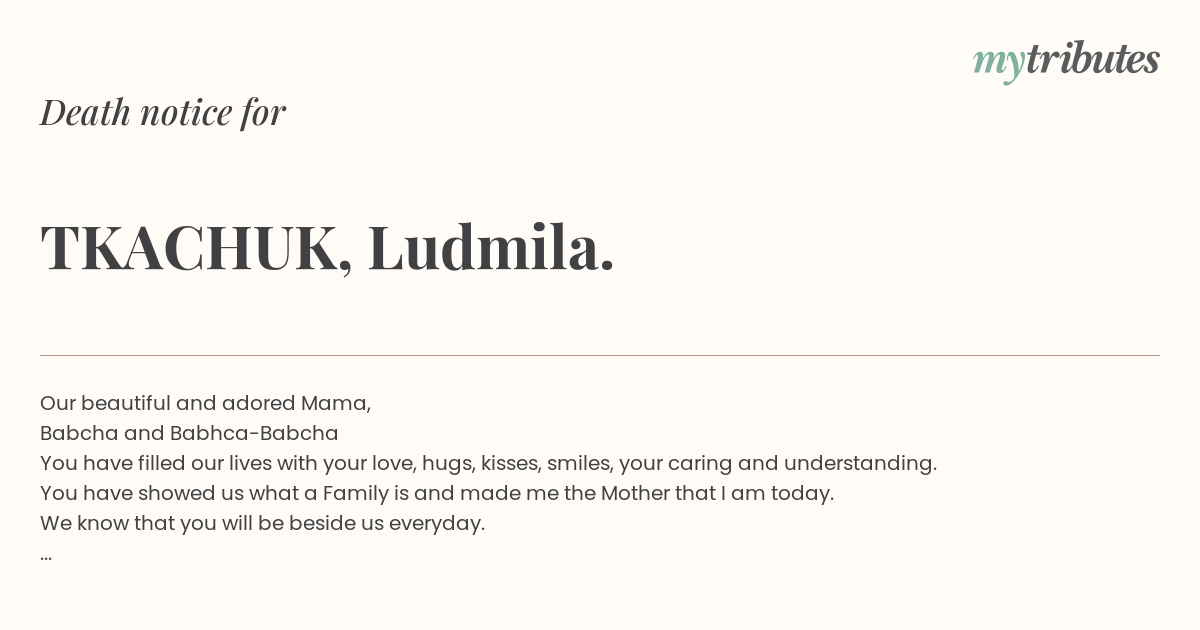Viewport: 1200px width, 630px height.
Task: Click the word "Mama"
Action: 333,403
